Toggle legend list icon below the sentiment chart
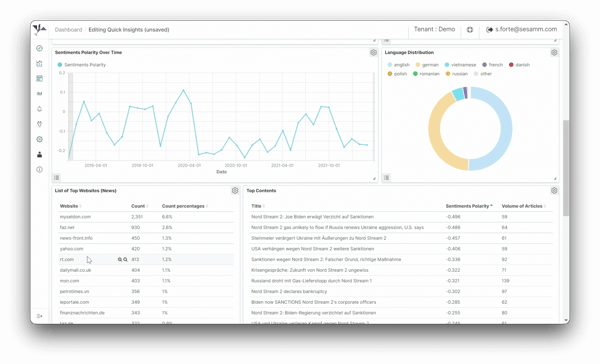600x364 pixels. coord(57,178)
